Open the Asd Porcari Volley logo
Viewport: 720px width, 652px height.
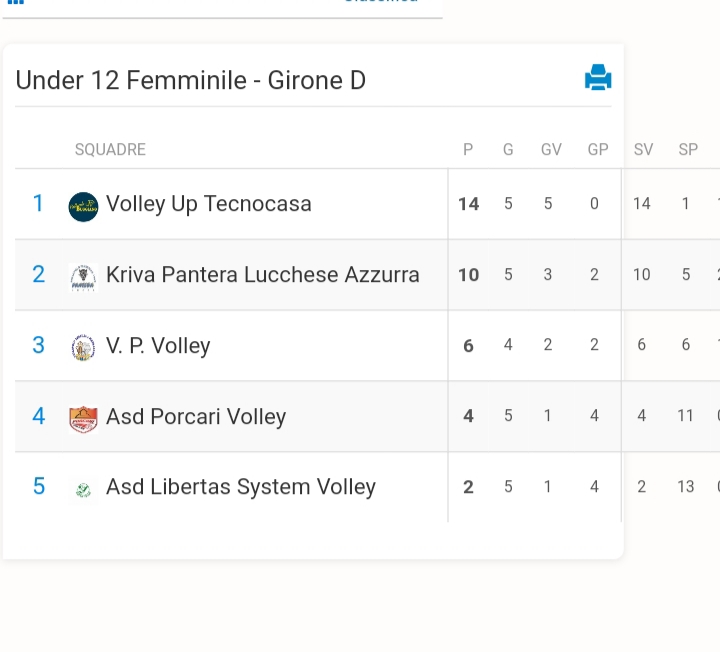coord(83,419)
